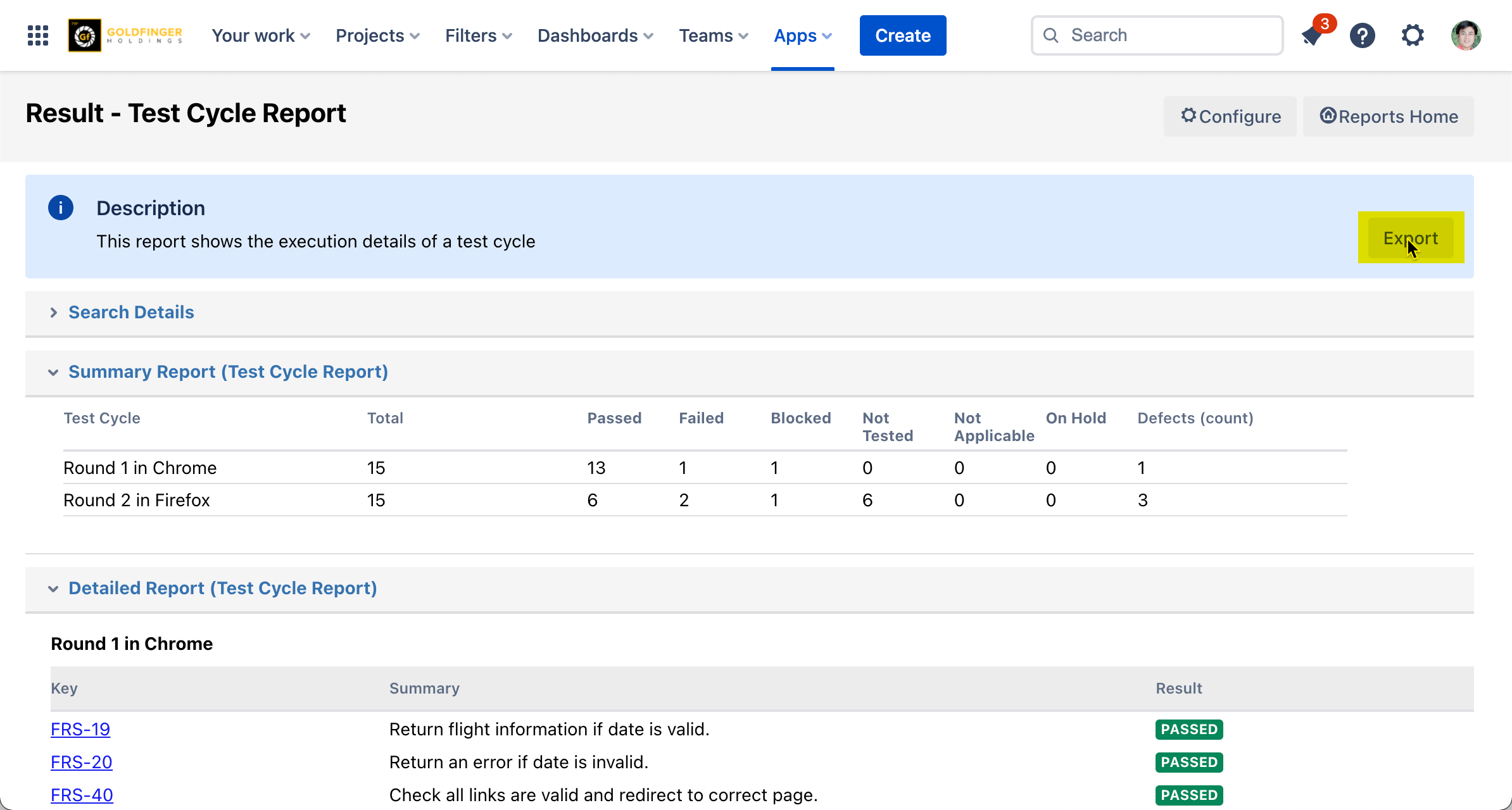Open the FRS-19 issue link
The height and width of the screenshot is (810, 1512).
(80, 730)
